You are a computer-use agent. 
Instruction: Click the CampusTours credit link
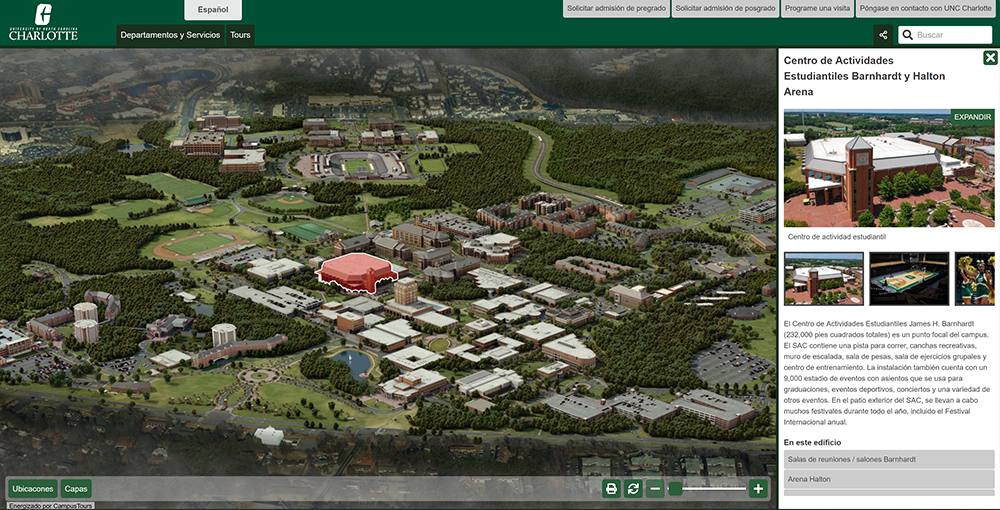[x=50, y=506]
